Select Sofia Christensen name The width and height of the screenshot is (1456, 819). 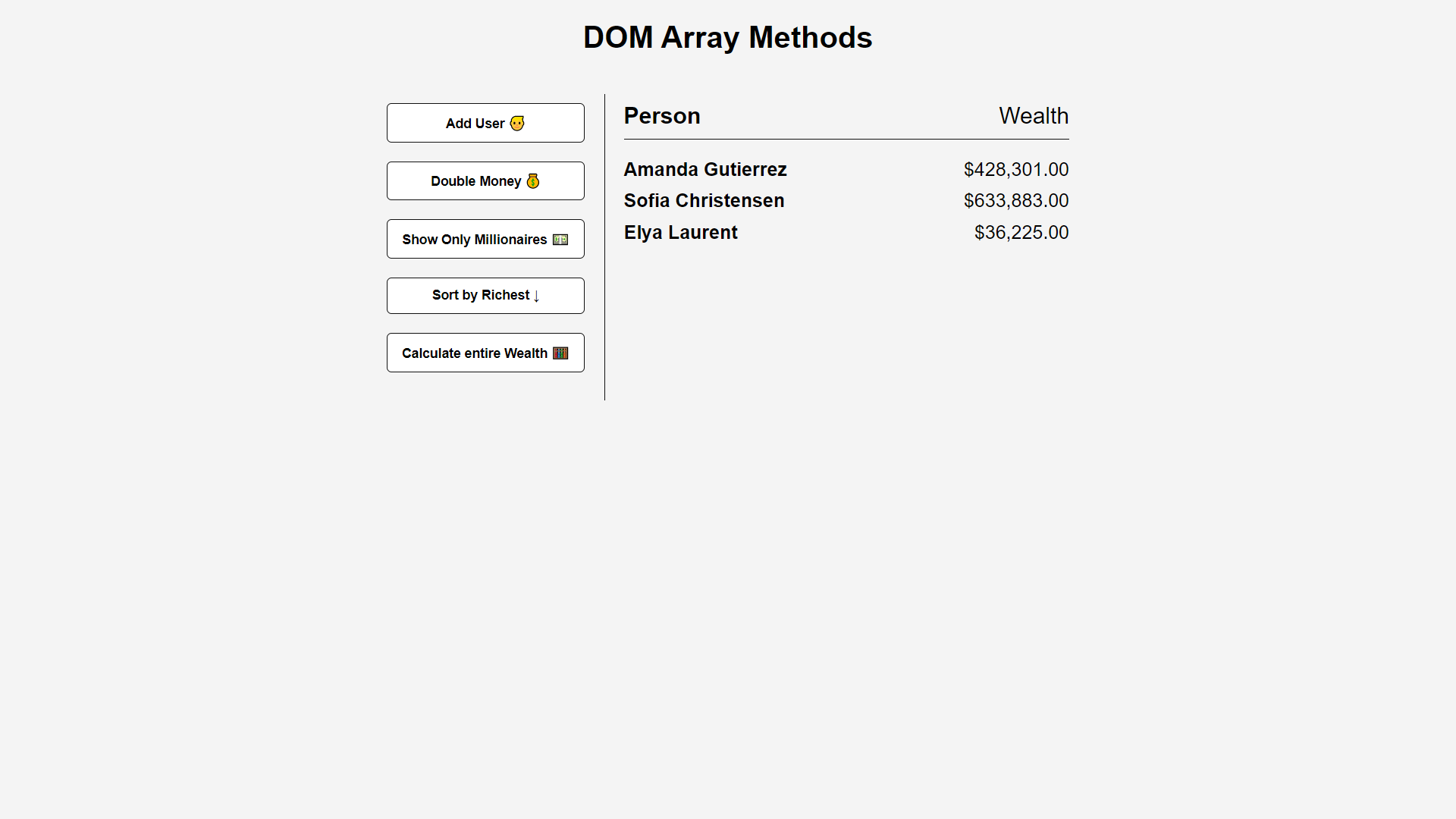[704, 201]
